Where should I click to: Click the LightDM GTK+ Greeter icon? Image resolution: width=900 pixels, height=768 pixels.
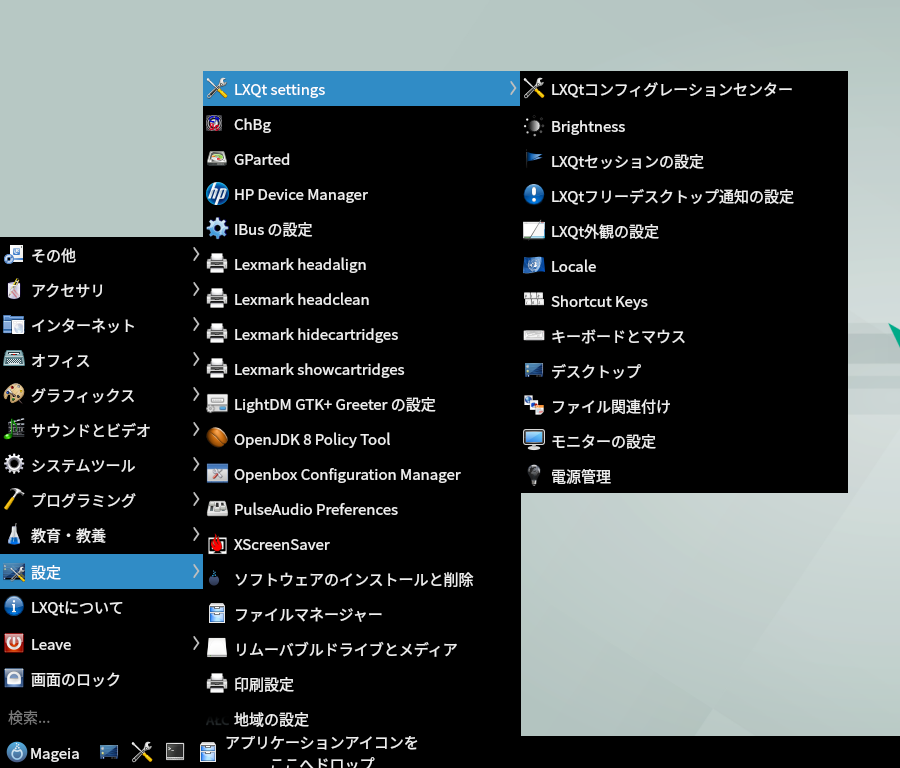click(x=217, y=404)
